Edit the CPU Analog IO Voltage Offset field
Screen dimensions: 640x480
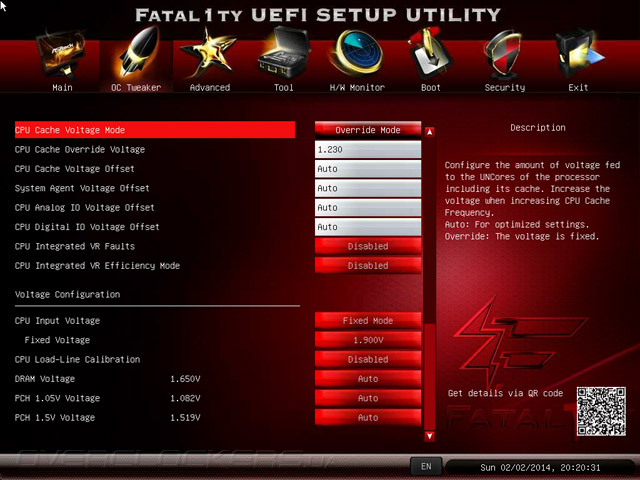[x=368, y=207]
